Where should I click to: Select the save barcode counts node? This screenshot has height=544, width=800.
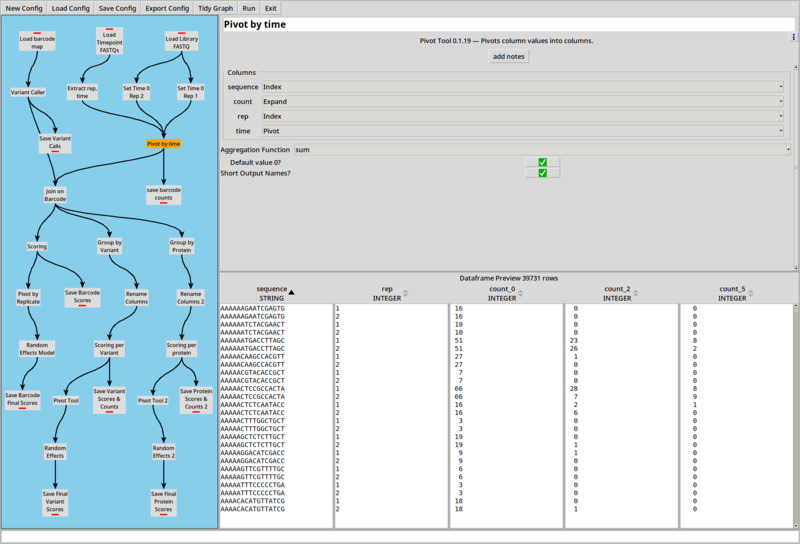pos(164,194)
